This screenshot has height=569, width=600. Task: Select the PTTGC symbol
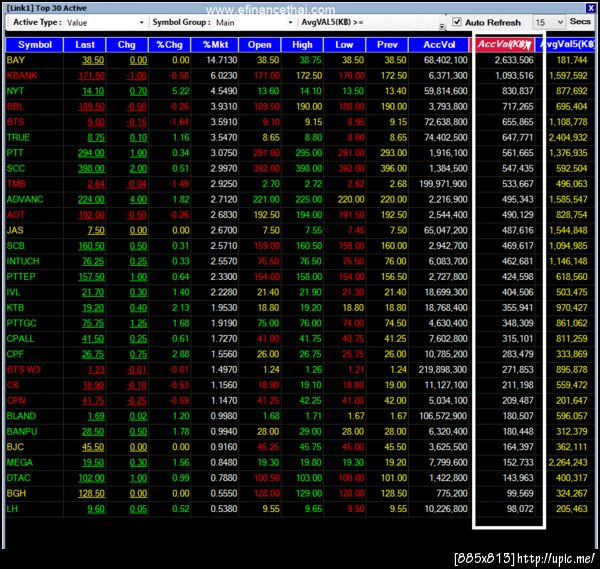(x=21, y=323)
